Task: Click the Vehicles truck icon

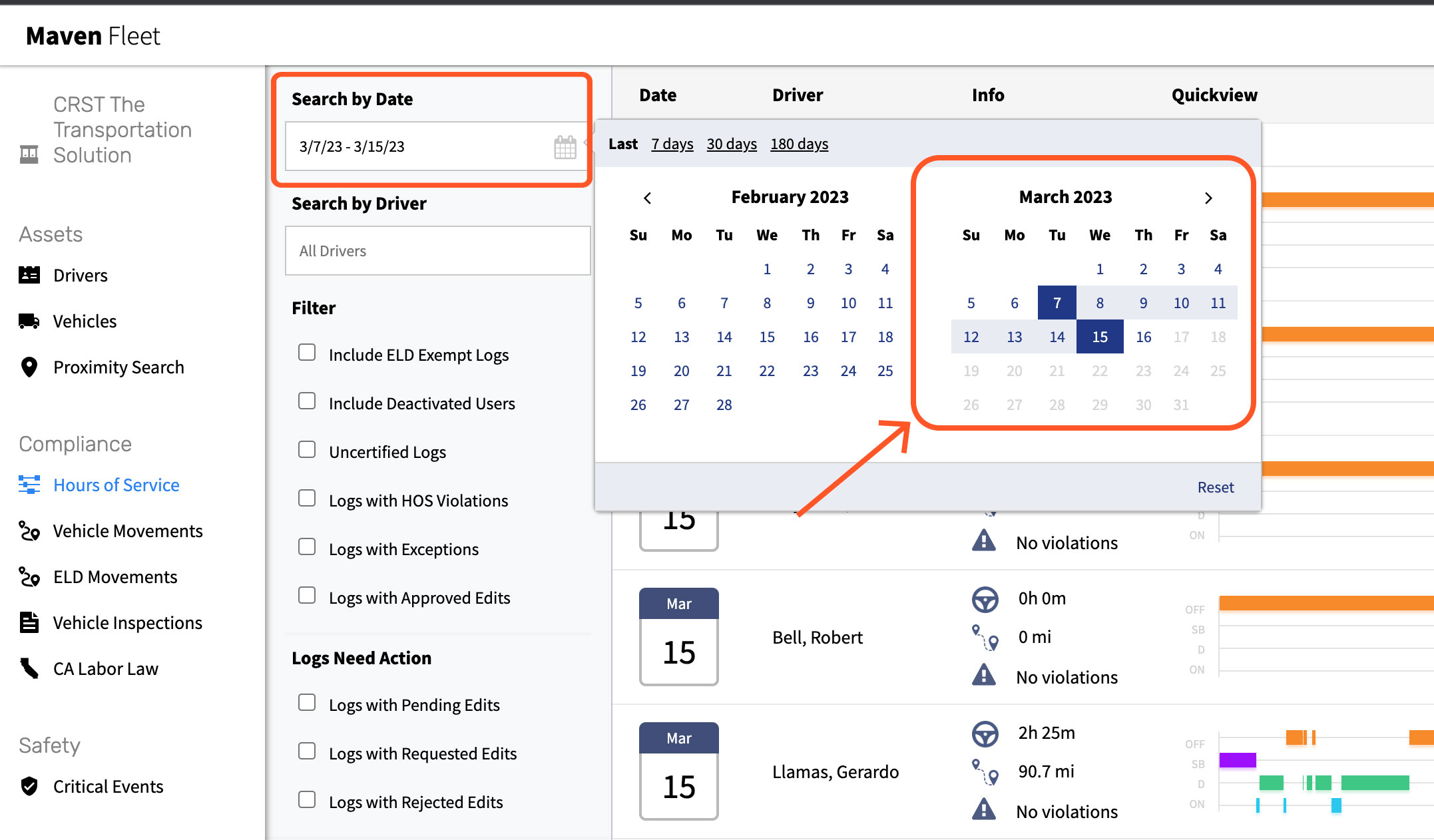Action: click(x=29, y=321)
